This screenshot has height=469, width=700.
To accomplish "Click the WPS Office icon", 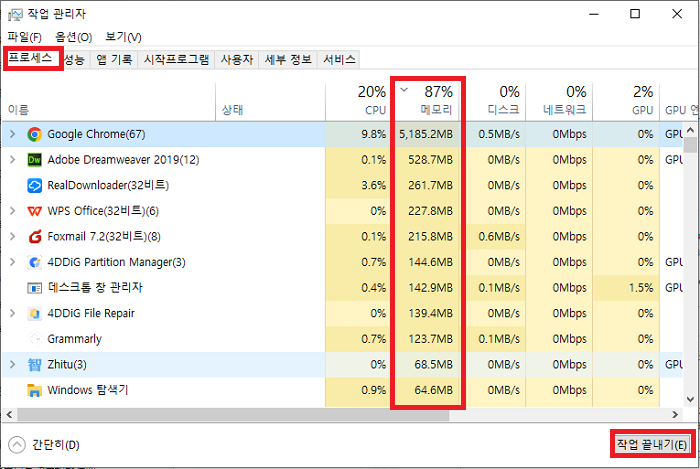I will click(x=34, y=211).
